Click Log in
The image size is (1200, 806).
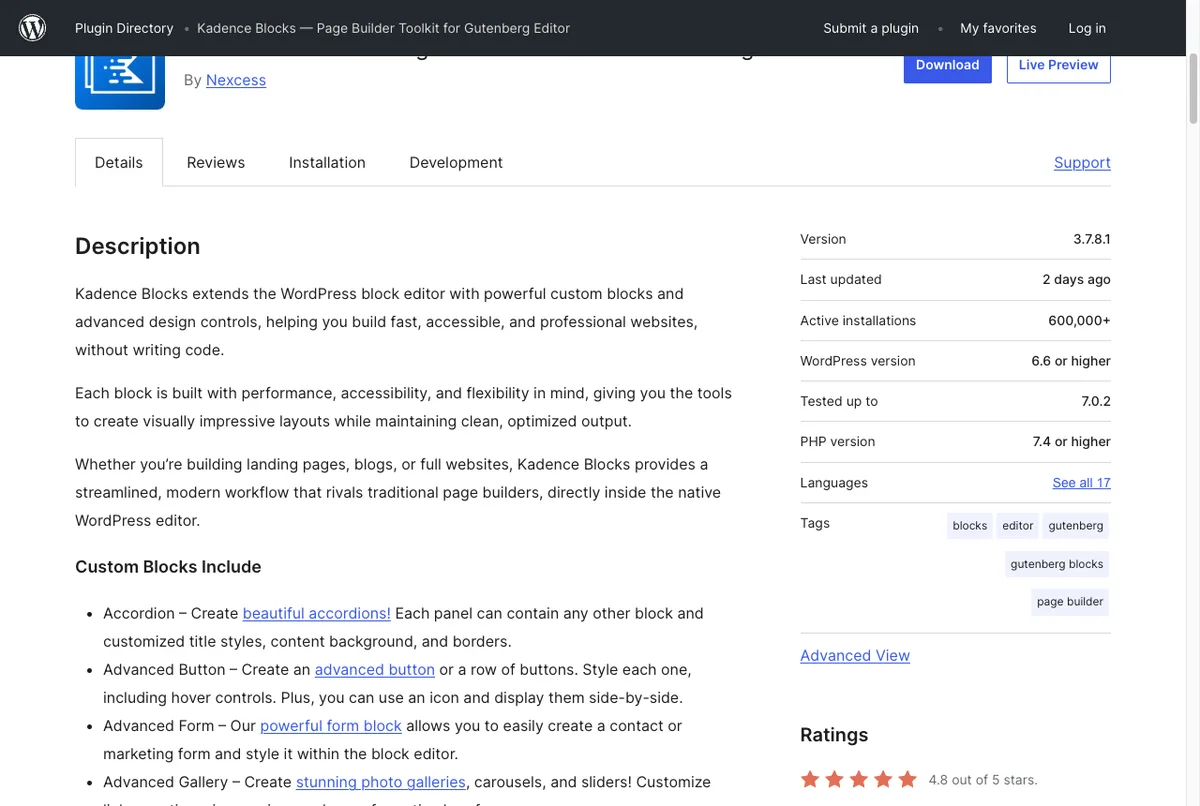1087,28
